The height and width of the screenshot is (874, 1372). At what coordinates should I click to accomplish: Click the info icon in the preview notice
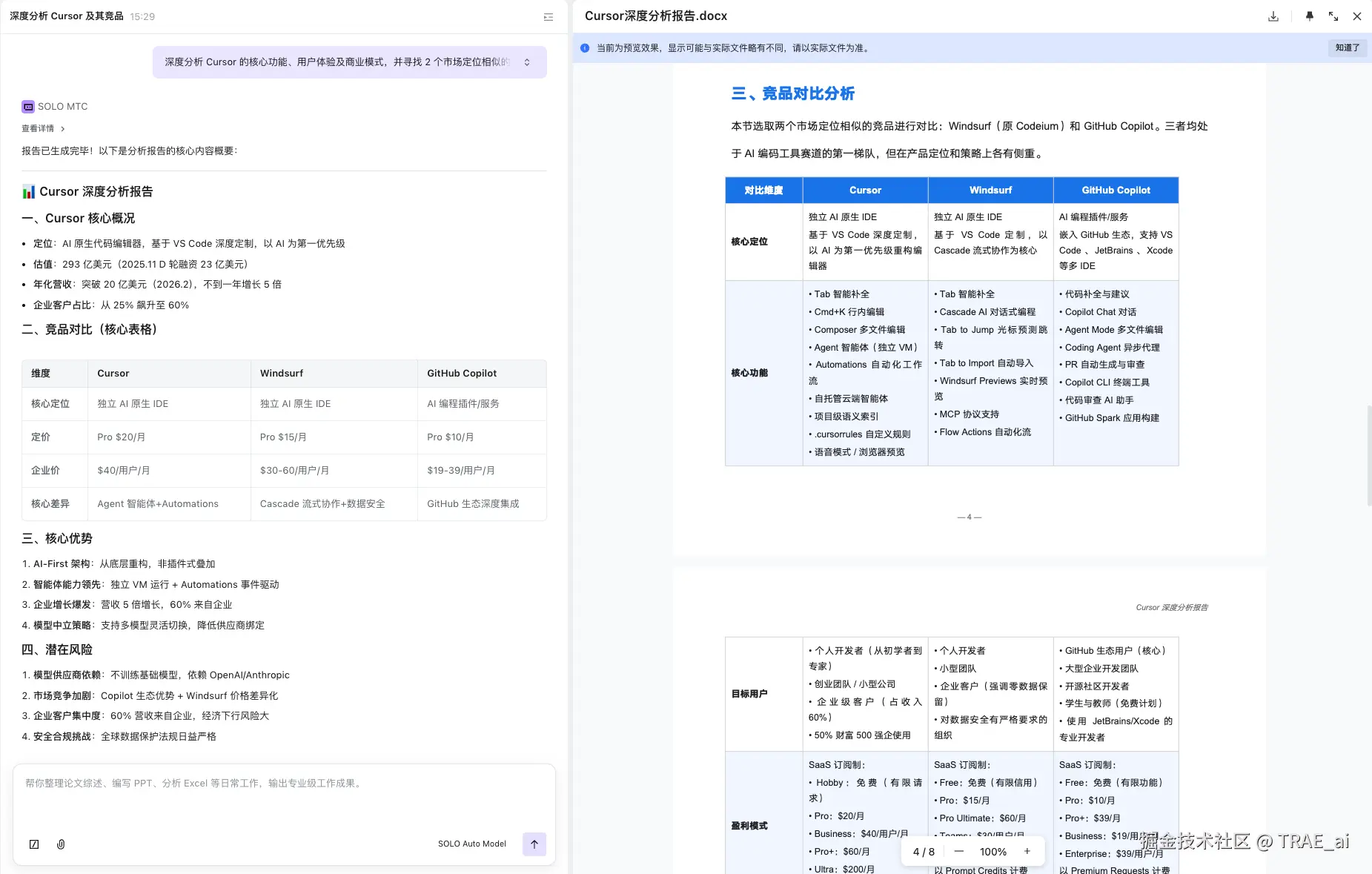tap(585, 48)
